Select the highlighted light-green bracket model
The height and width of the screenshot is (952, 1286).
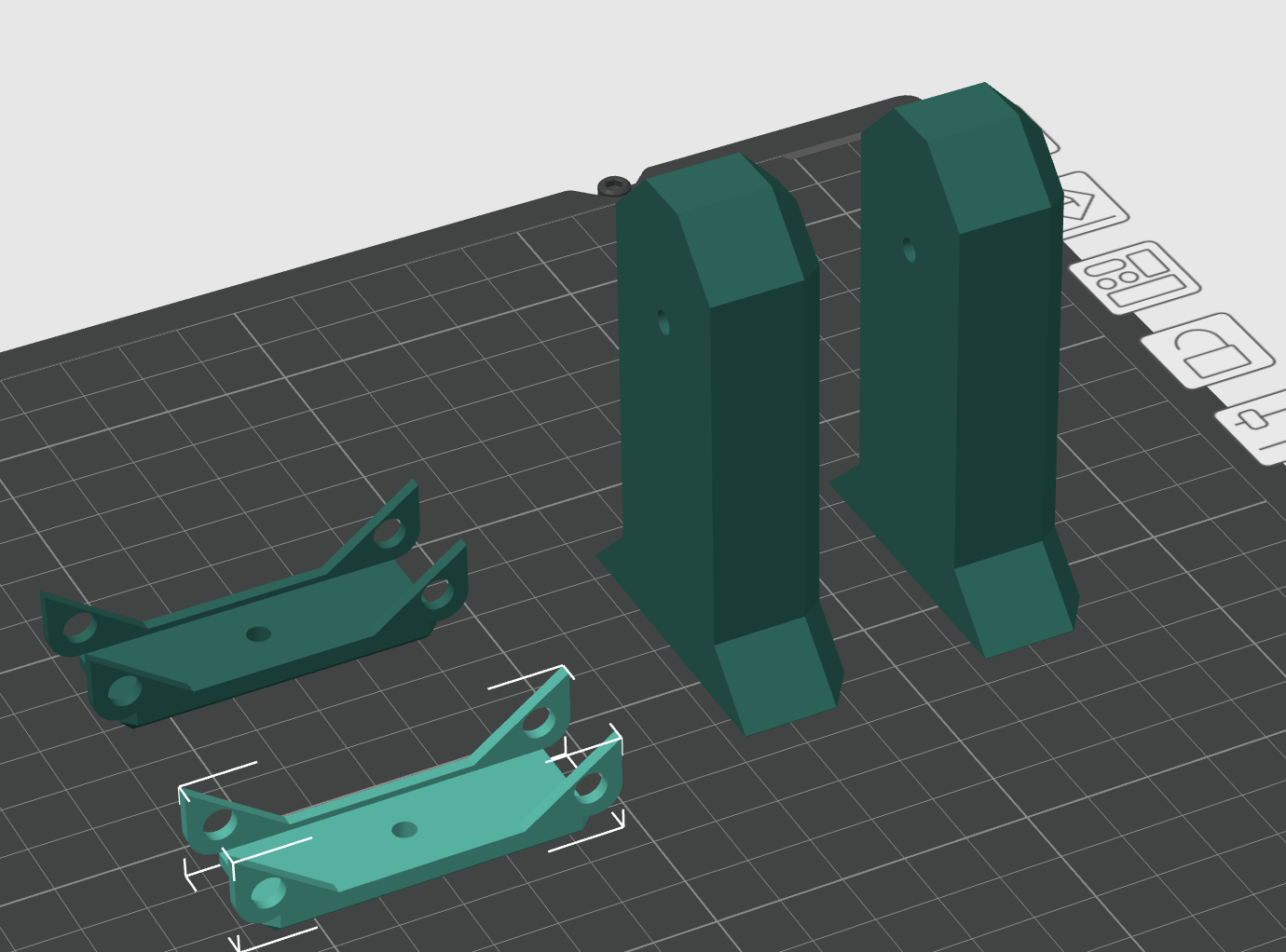(x=403, y=811)
